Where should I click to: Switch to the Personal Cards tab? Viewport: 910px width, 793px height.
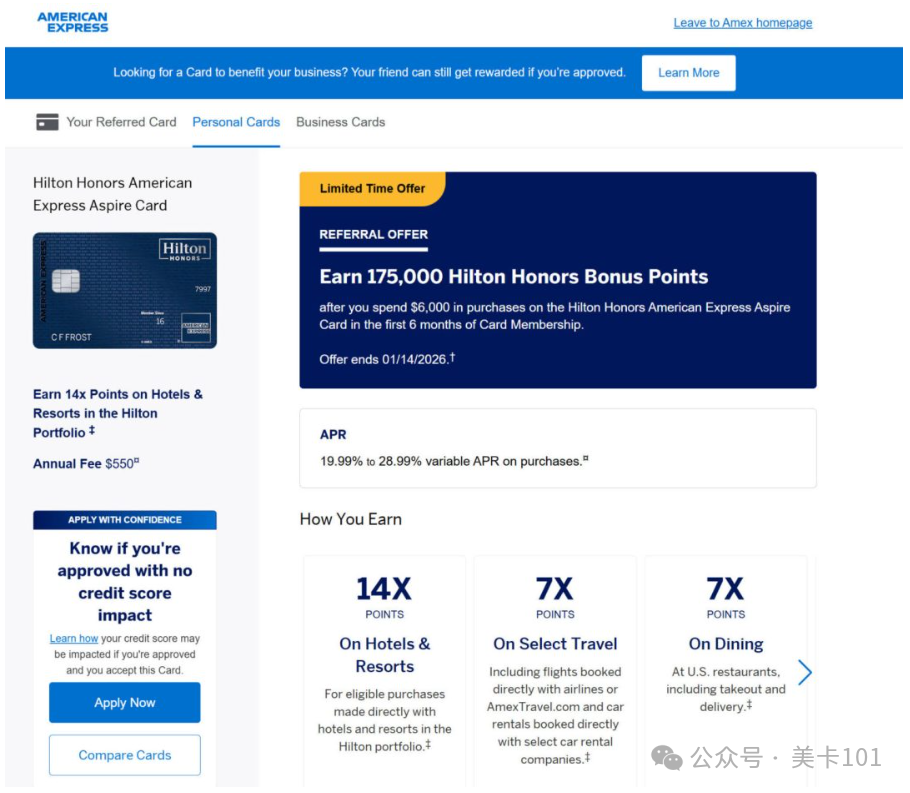236,122
